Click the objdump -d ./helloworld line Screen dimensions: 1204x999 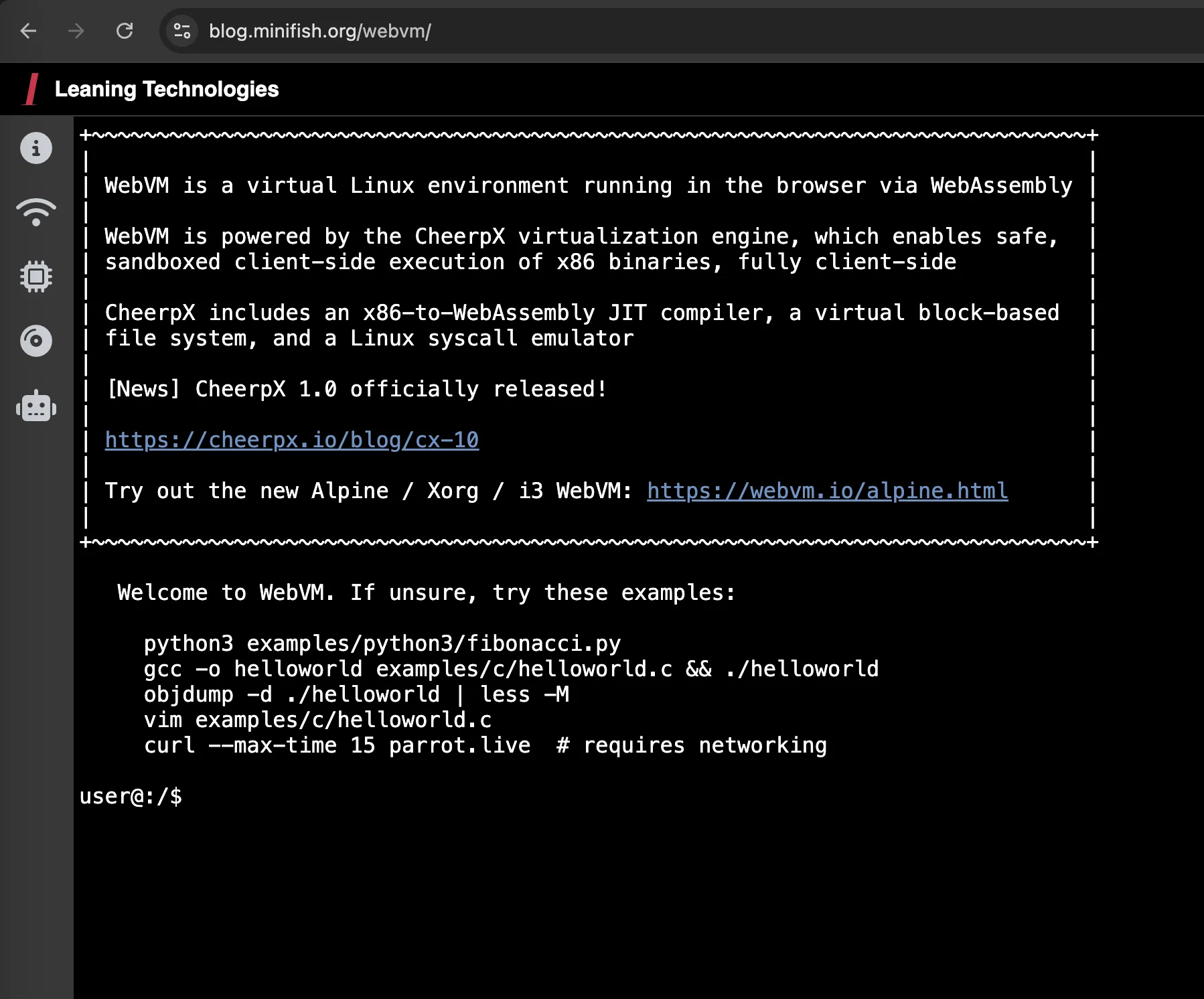coord(356,694)
